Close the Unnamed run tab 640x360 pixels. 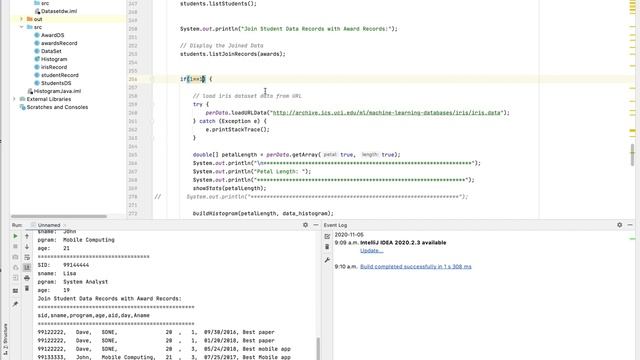(x=64, y=225)
